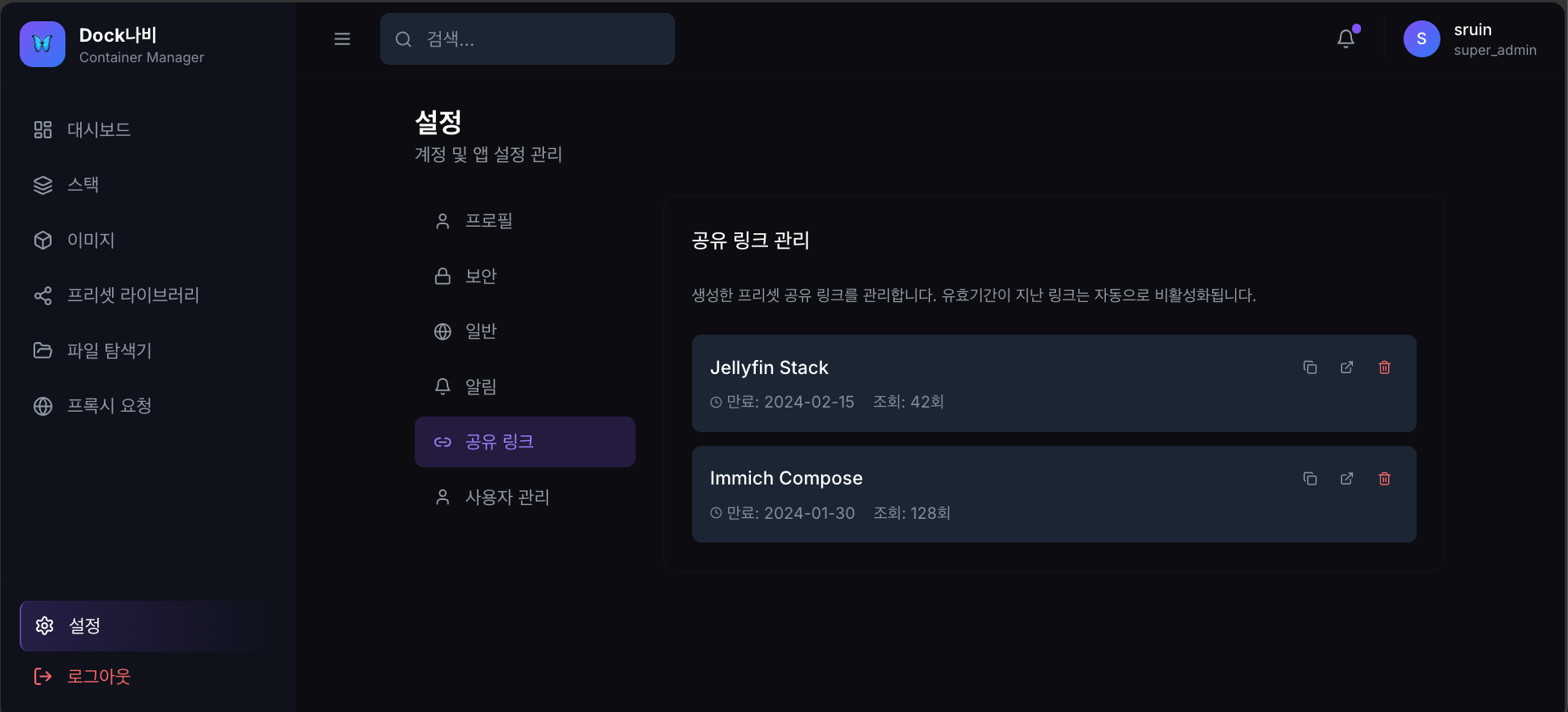
Task: Open the 대시보드 page via its sidebar icon
Action: (x=43, y=129)
